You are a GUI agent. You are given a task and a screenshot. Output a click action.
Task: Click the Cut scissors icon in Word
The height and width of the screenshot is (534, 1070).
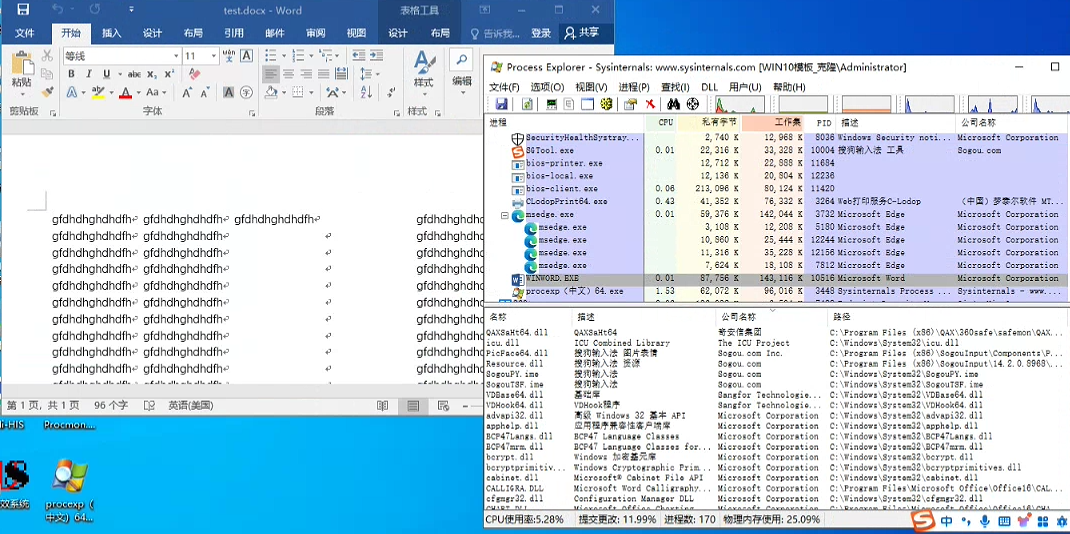tap(47, 56)
